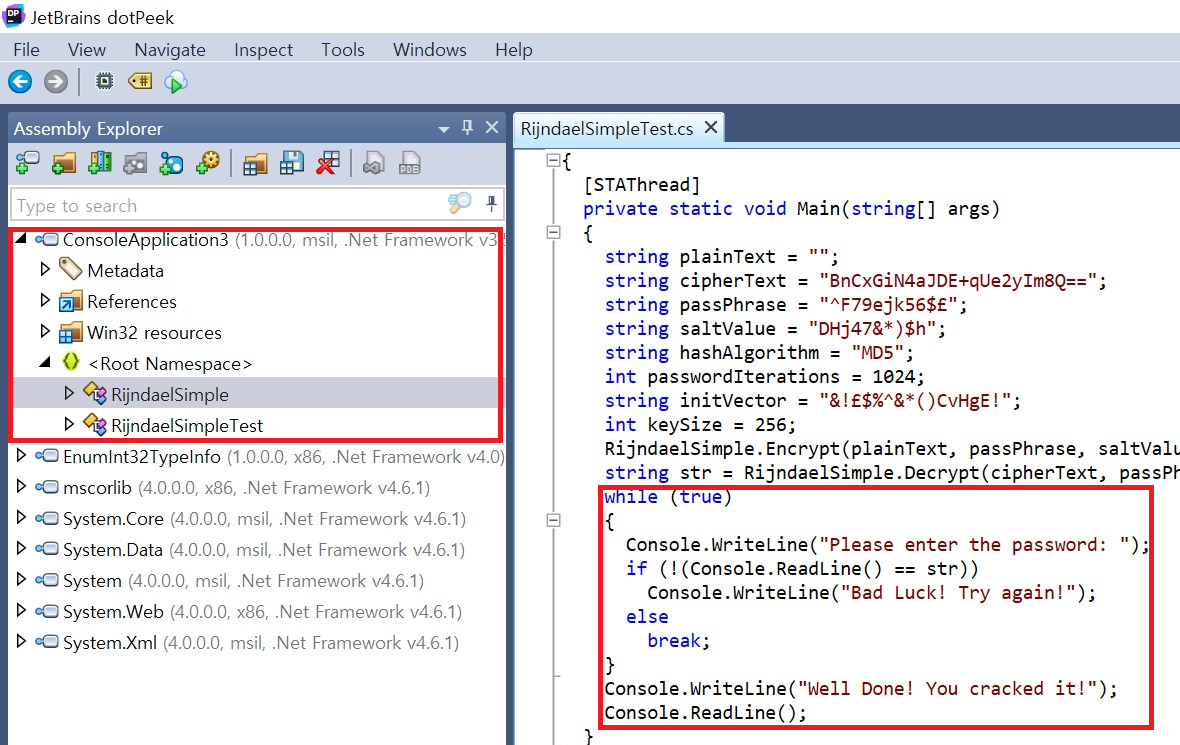Click the magnifier icon in search box
This screenshot has height=745, width=1180.
point(459,203)
